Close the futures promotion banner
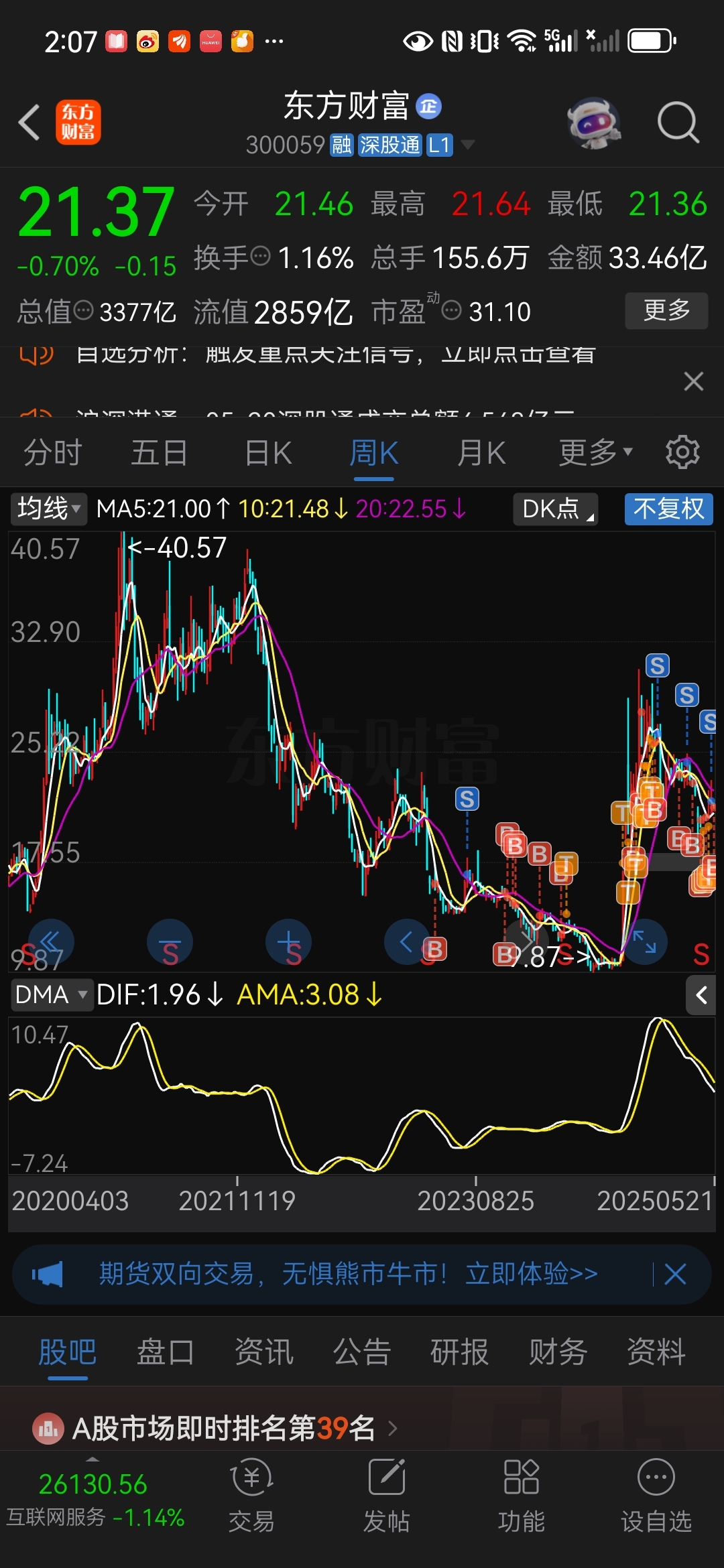 point(675,1273)
